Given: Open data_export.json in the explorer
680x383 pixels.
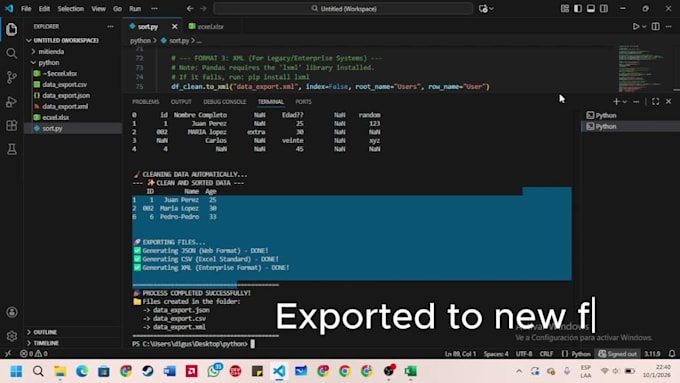Looking at the screenshot, I should (66, 95).
